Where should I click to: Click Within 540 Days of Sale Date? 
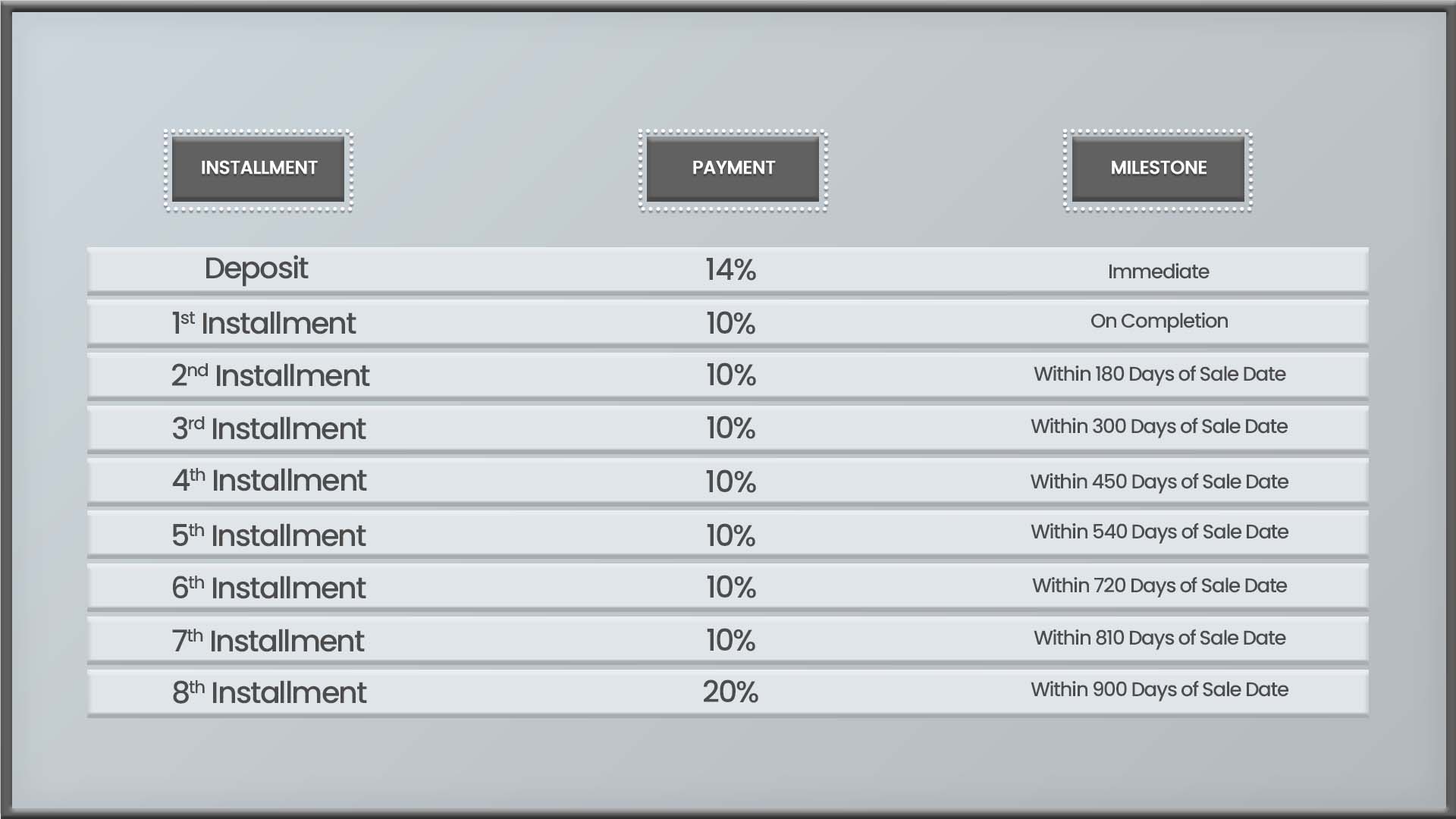pos(1159,532)
